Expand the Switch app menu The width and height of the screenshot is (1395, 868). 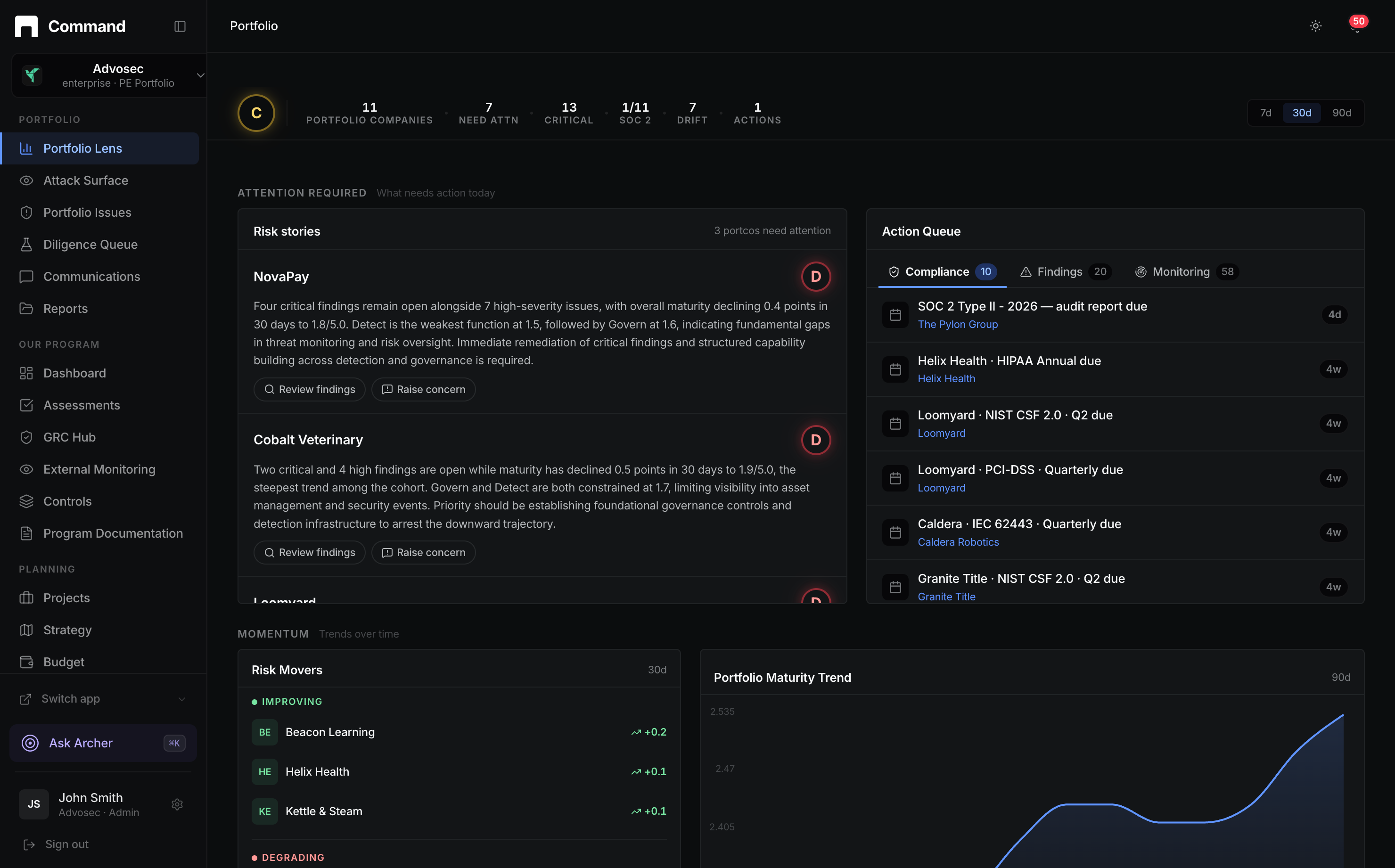103,699
